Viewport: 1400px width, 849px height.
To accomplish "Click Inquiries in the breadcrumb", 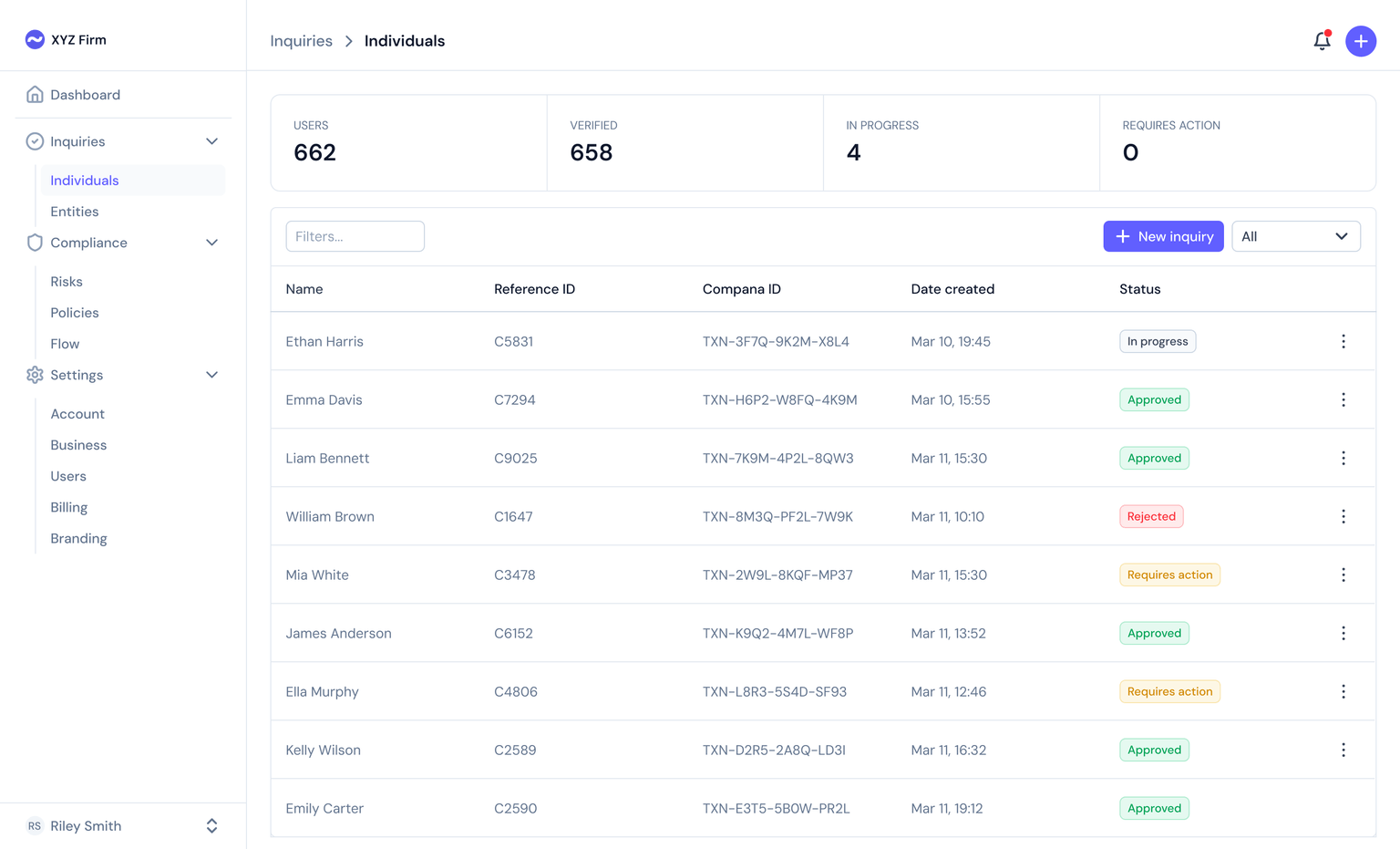I will click(301, 41).
